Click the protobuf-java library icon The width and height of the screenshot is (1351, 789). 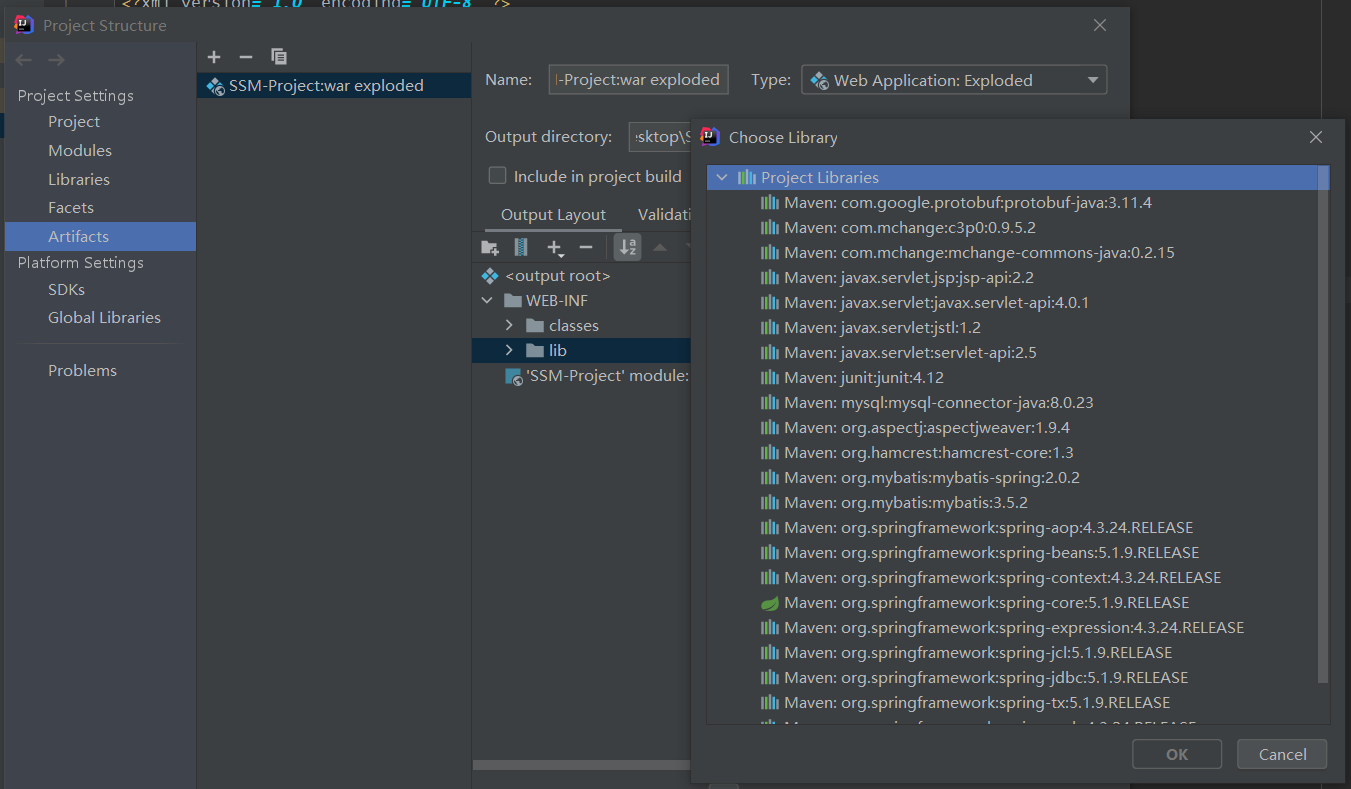click(x=770, y=203)
